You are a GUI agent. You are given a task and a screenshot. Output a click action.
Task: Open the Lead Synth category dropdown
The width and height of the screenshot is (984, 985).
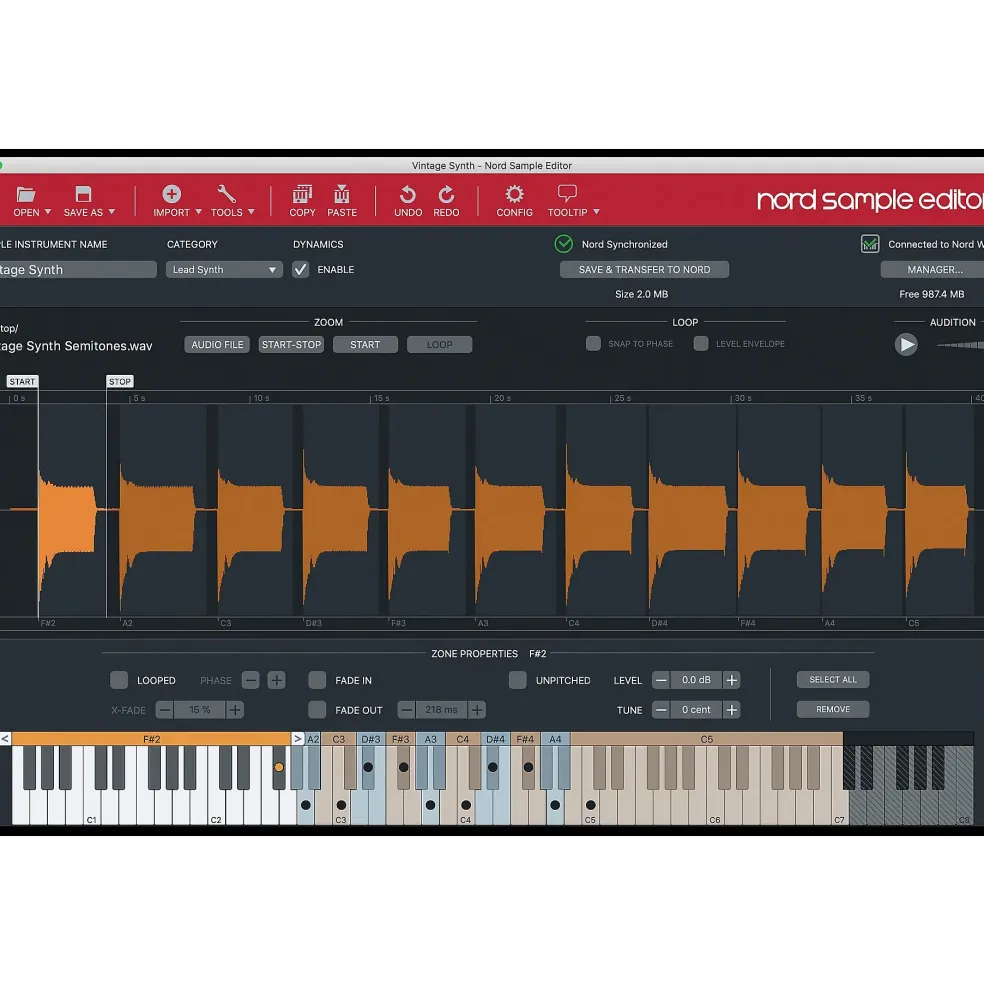[x=224, y=269]
